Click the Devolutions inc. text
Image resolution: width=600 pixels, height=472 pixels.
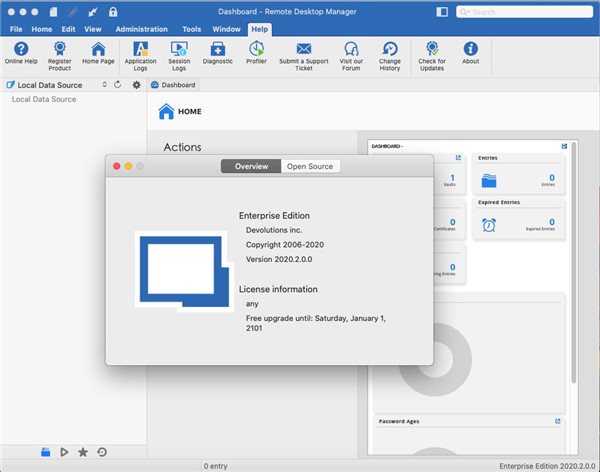[274, 230]
